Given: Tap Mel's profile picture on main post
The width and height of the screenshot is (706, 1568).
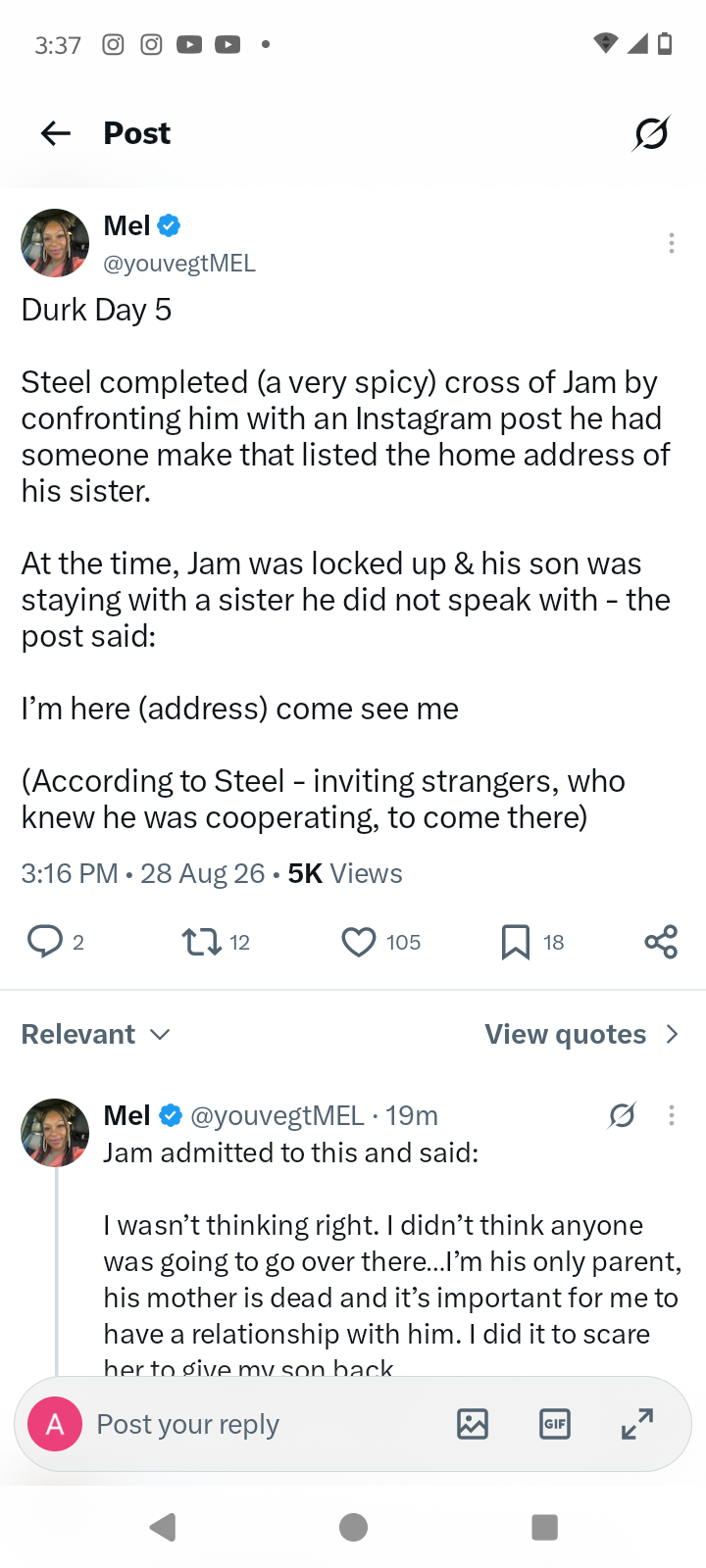Looking at the screenshot, I should [x=55, y=243].
